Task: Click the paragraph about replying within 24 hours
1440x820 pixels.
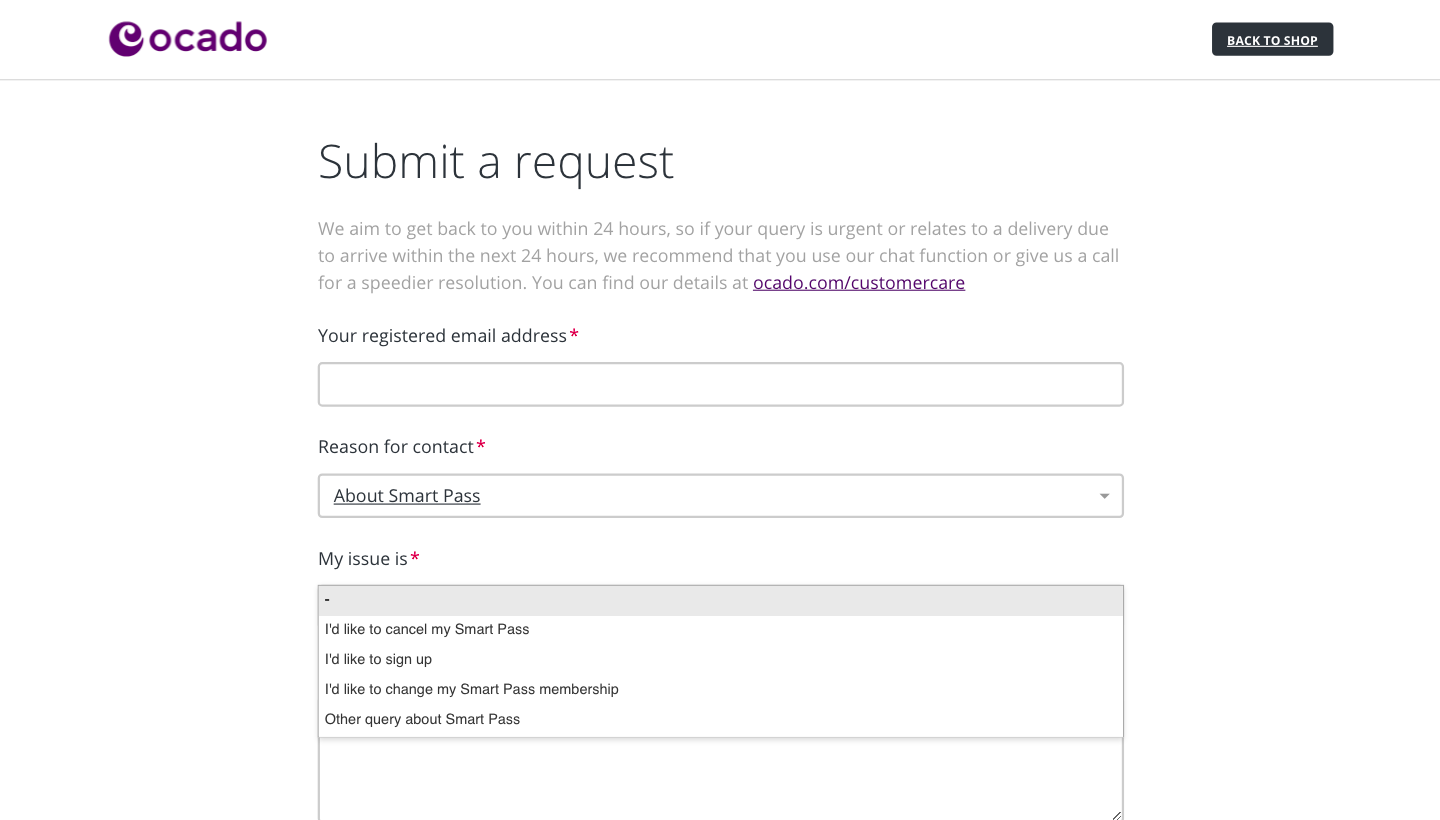Action: pyautogui.click(x=719, y=255)
